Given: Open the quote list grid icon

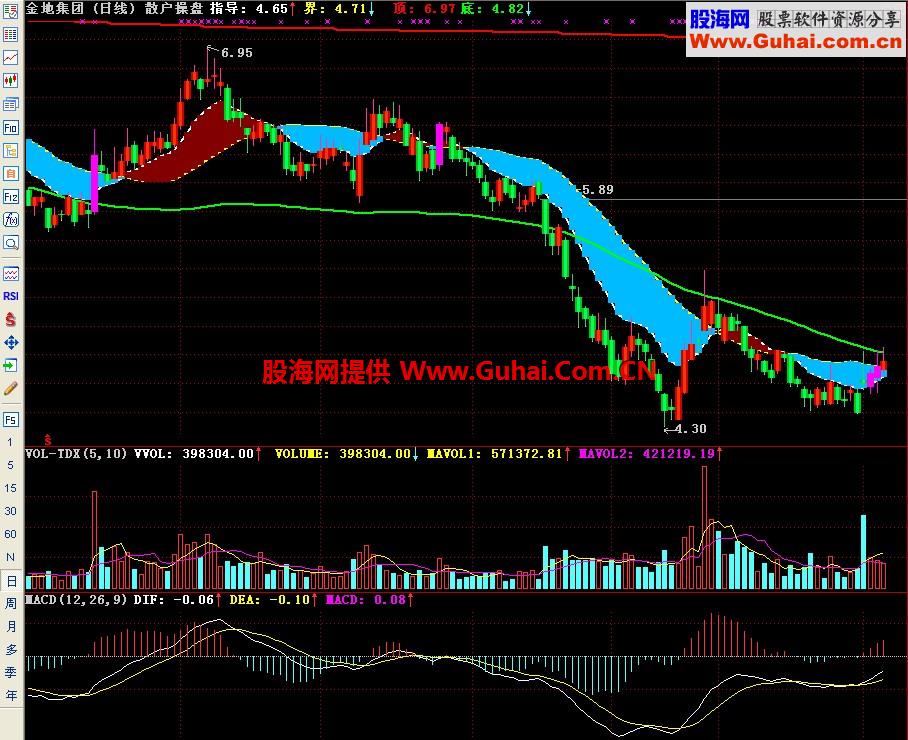Looking at the screenshot, I should pyautogui.click(x=10, y=34).
